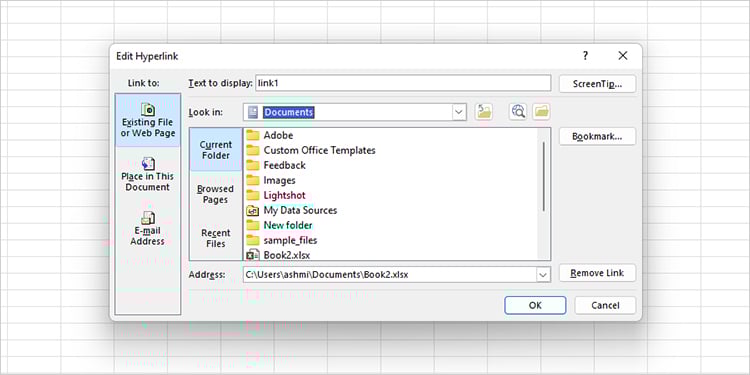Choose the E-mail Address link type
750x375 pixels.
148,229
